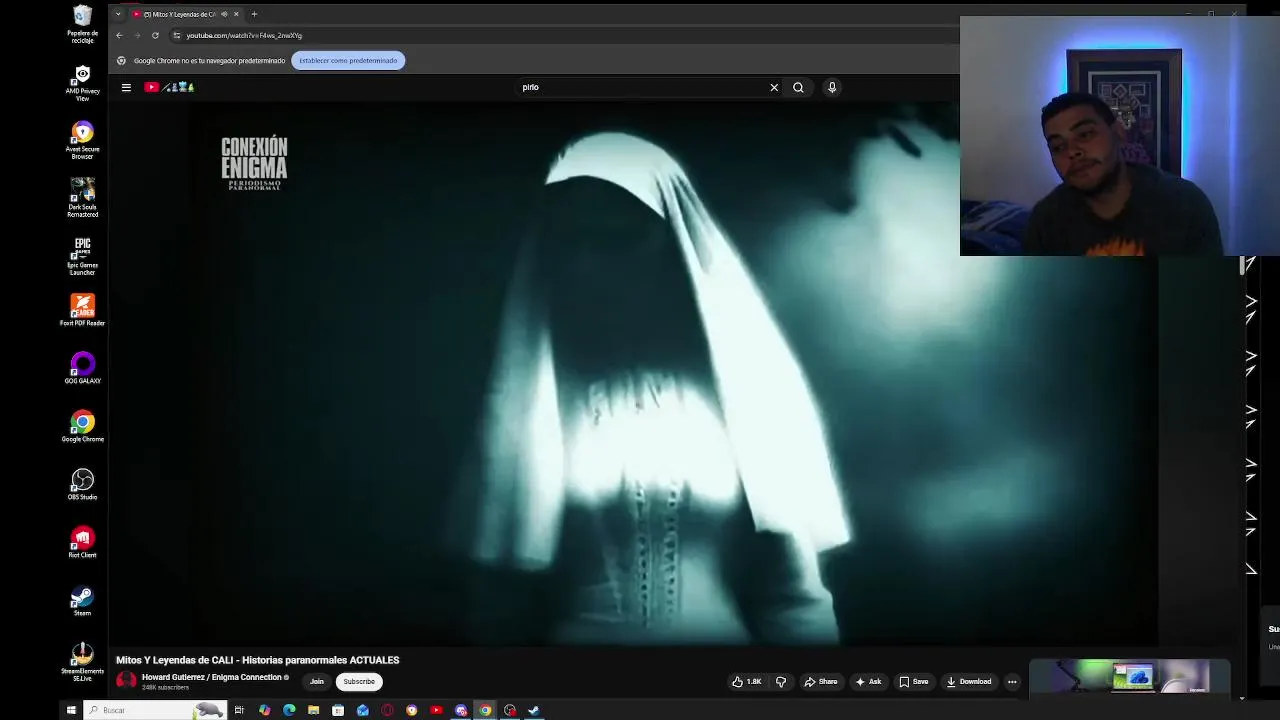Viewport: 1280px width, 720px height.
Task: Open Task View on taskbar
Action: 239,710
